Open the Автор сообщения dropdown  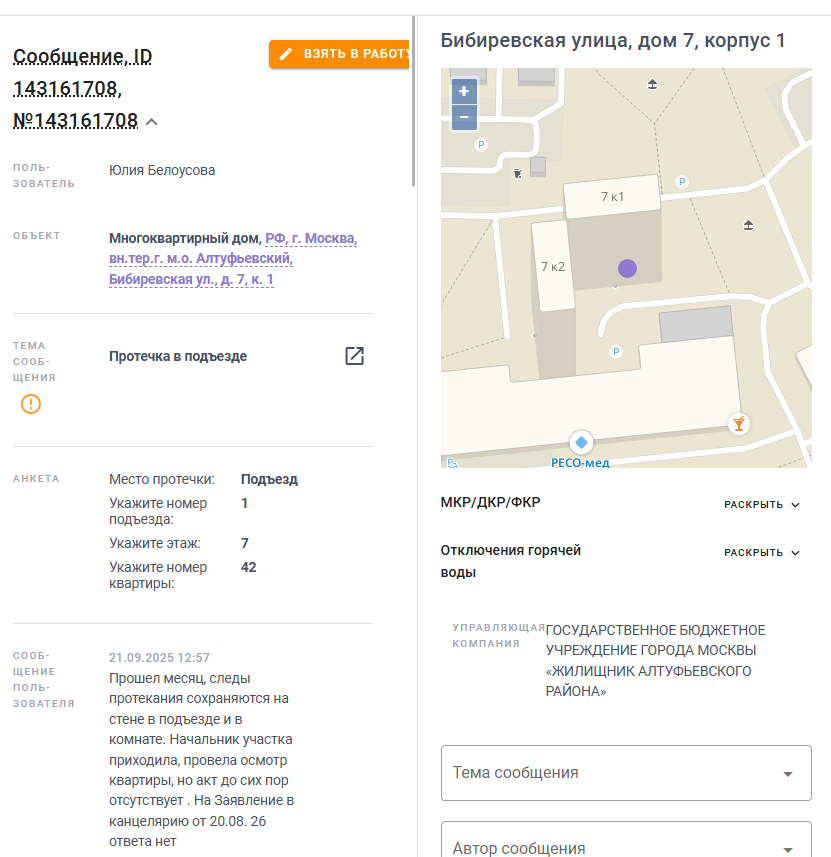tap(626, 840)
